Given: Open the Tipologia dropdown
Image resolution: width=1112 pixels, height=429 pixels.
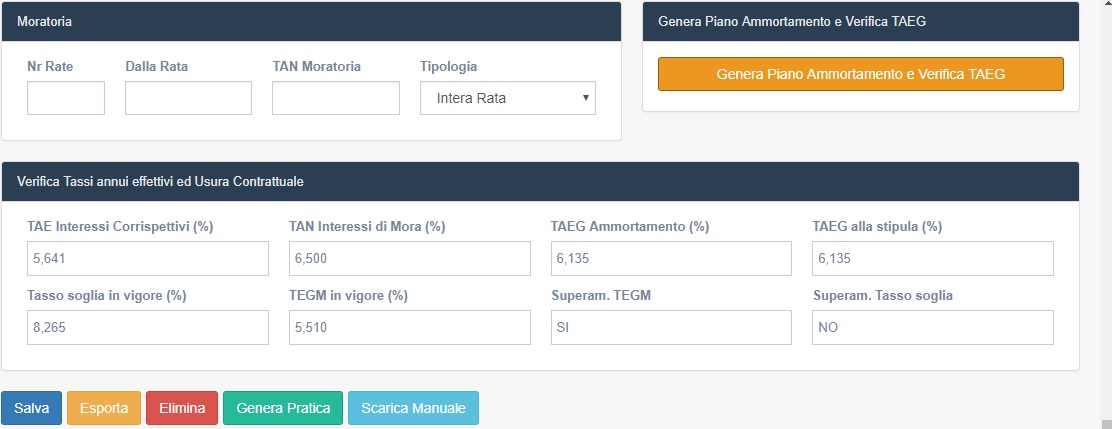Looking at the screenshot, I should click(508, 98).
